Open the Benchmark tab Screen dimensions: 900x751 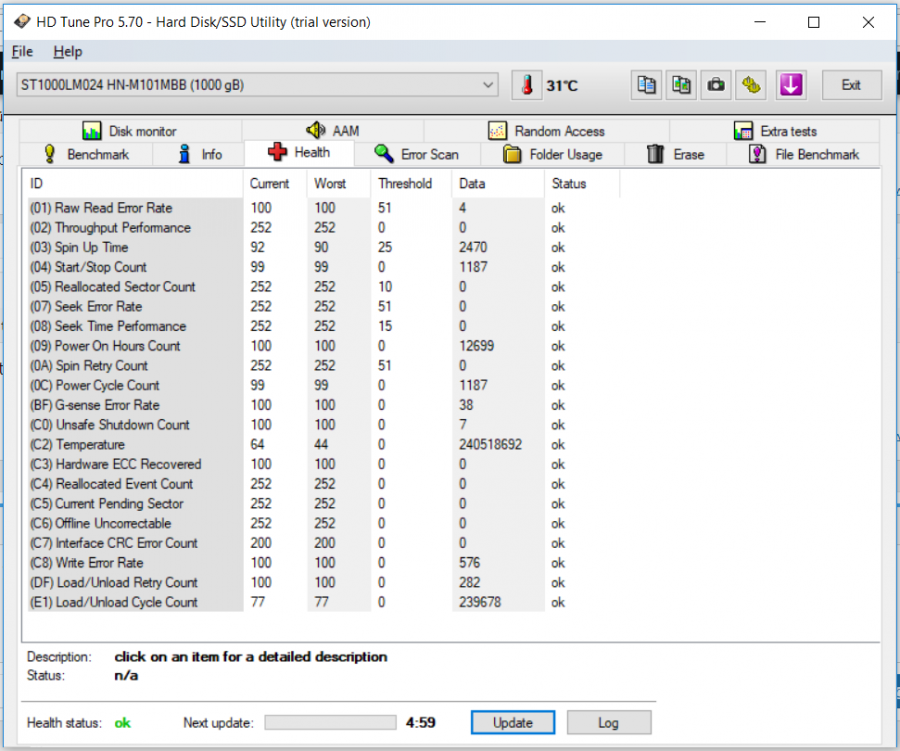86,154
